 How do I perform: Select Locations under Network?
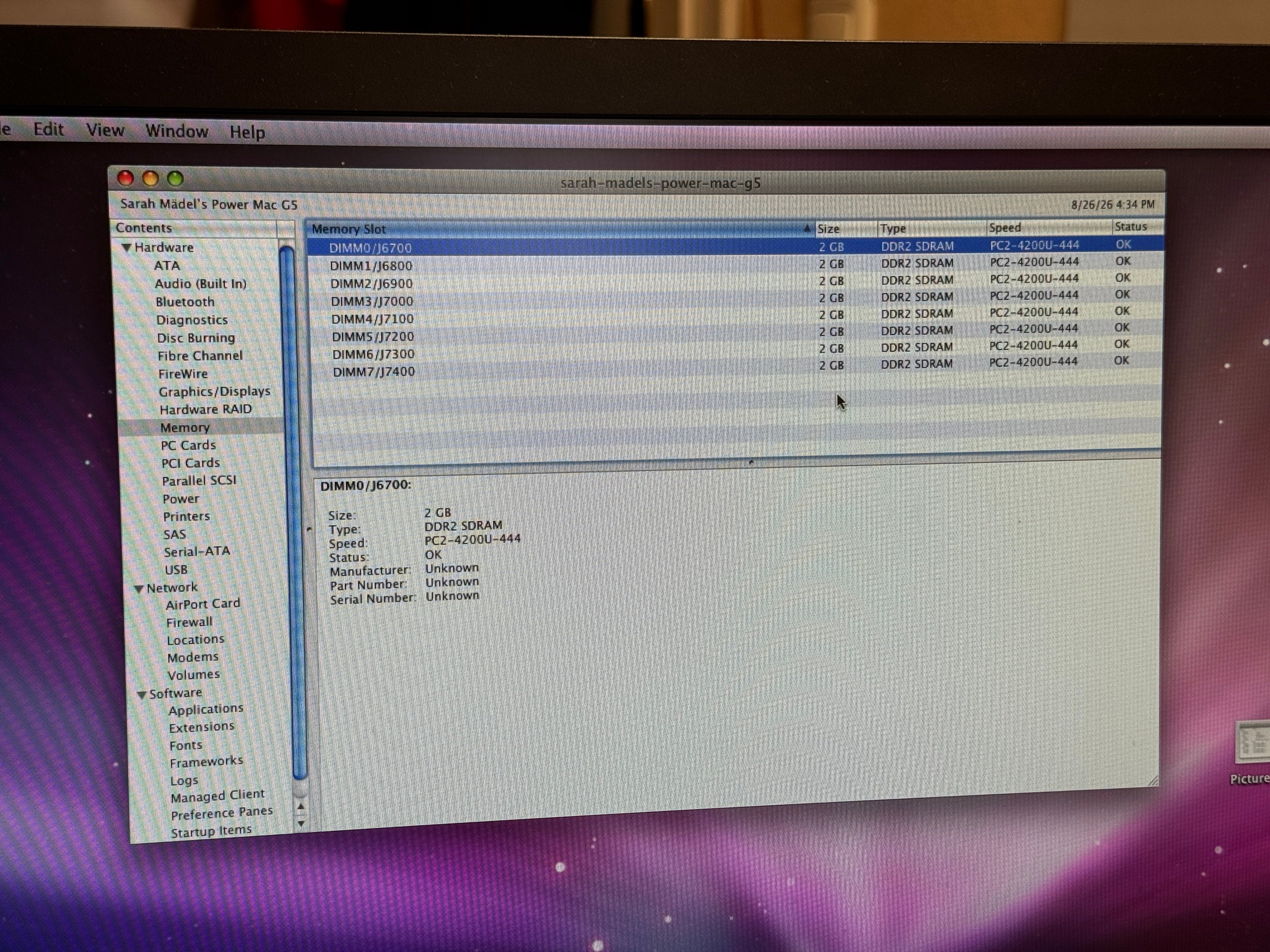tap(195, 639)
